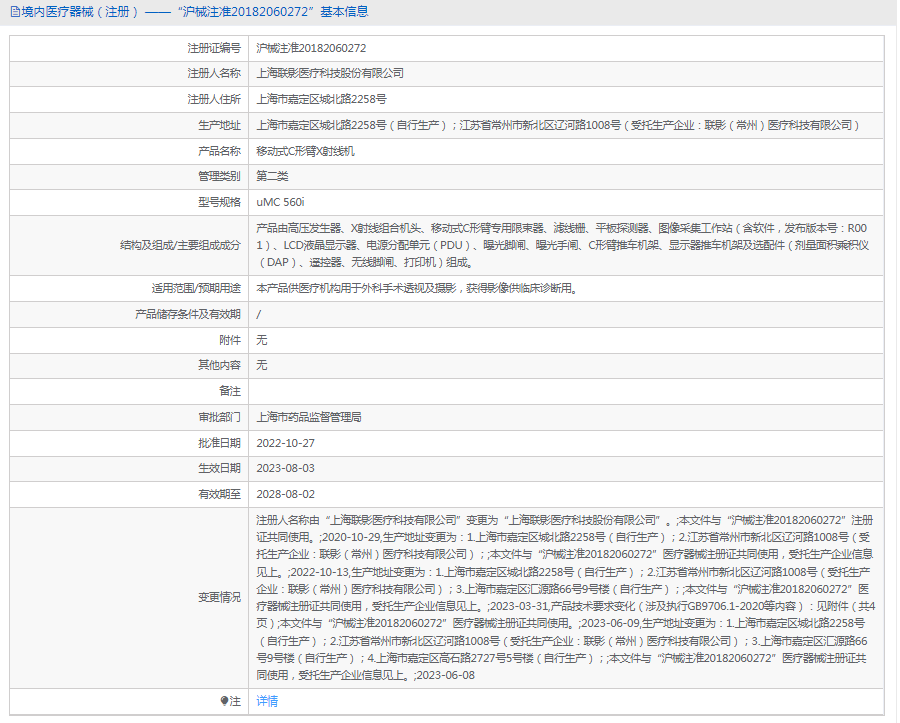Click the 型号规格 row label
Viewport: 900px width, 723px height.
click(219, 202)
